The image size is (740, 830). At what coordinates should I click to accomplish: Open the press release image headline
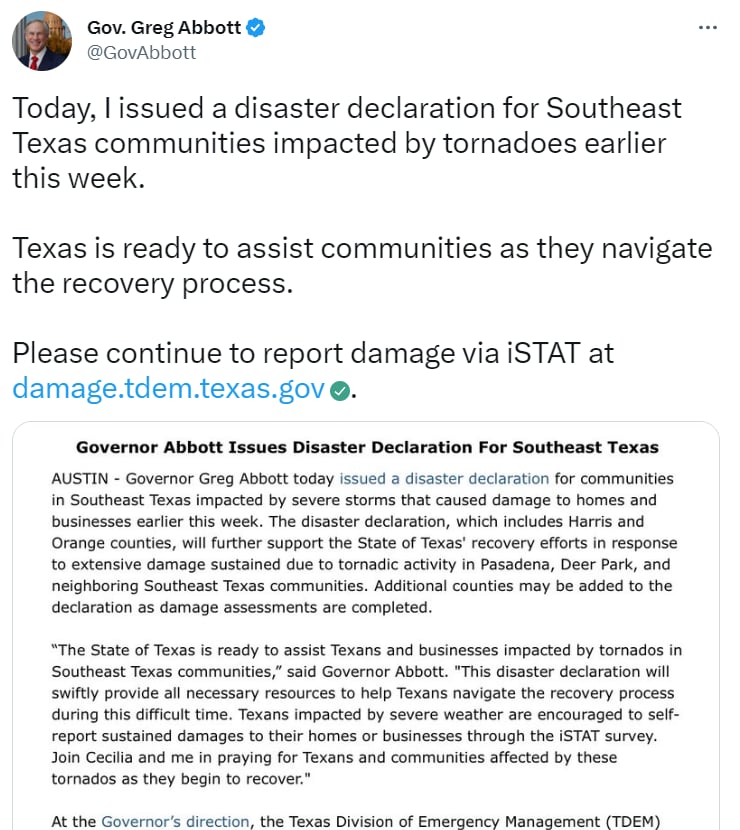(x=367, y=447)
